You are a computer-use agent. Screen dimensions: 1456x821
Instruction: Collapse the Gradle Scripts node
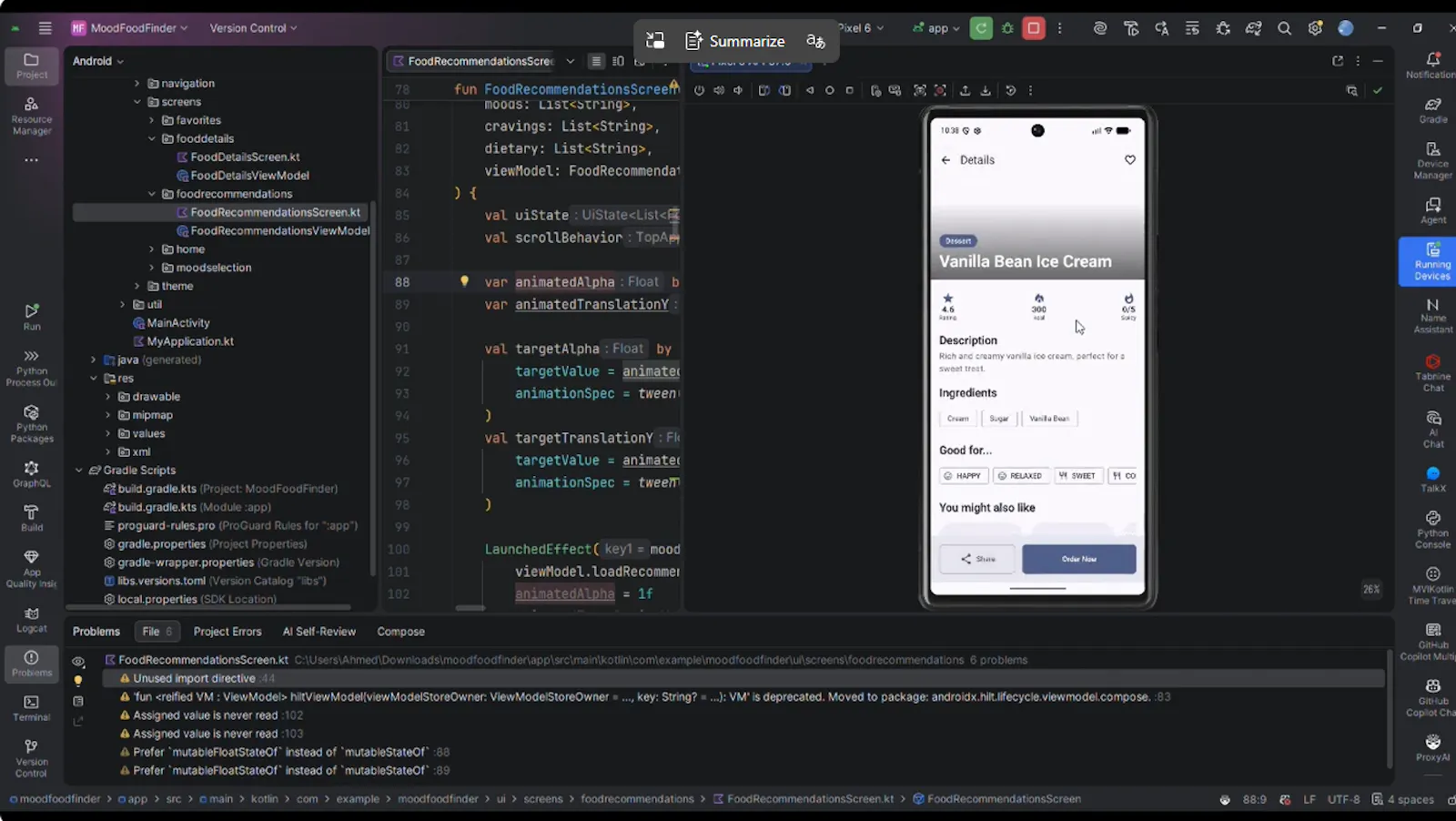79,470
